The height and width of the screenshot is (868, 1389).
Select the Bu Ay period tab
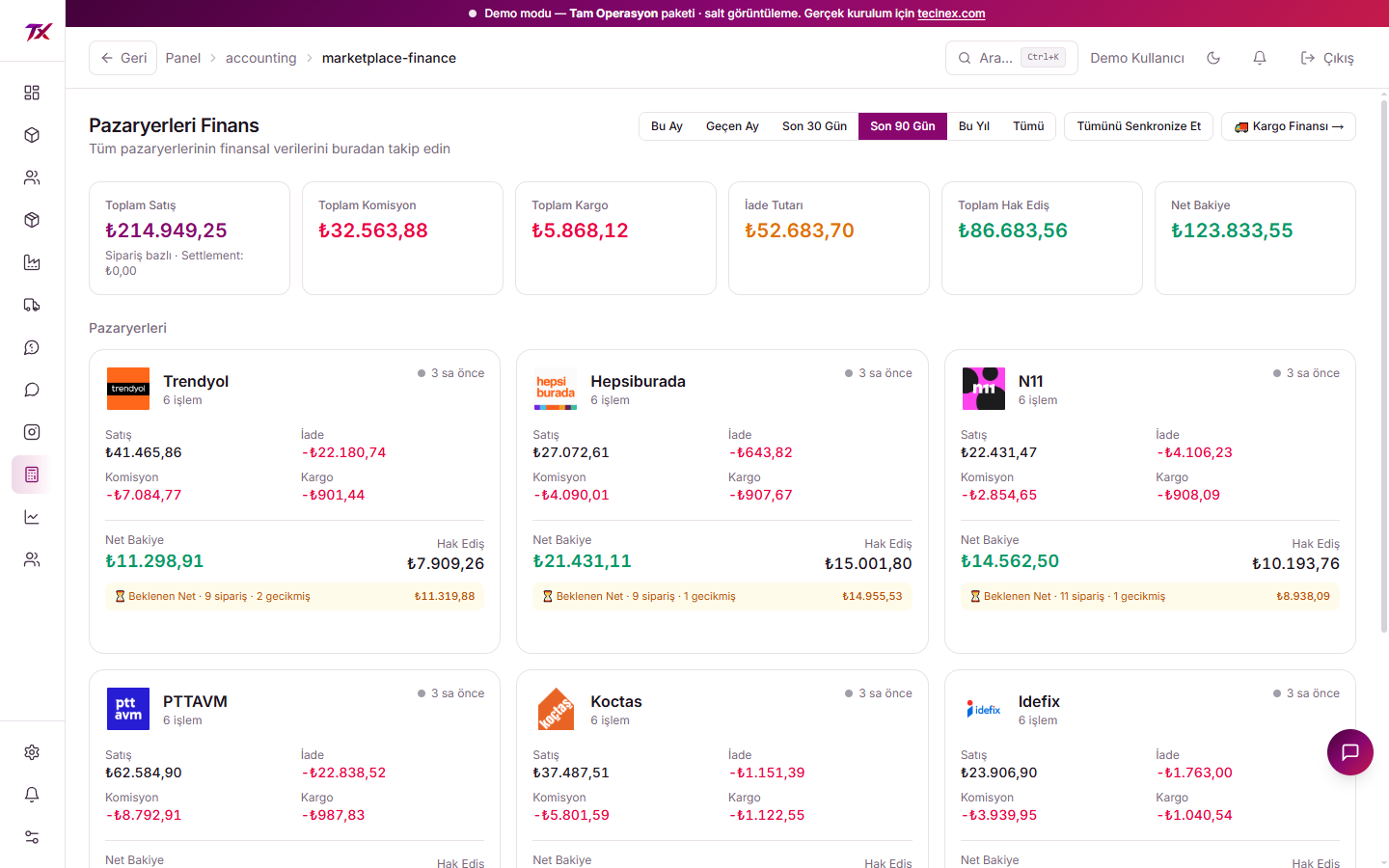667,126
